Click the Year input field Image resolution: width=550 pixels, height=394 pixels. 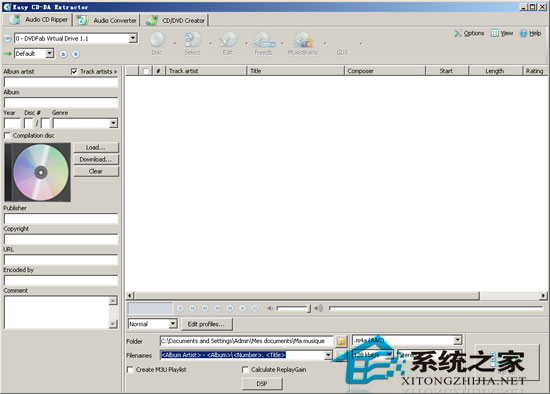(12, 123)
